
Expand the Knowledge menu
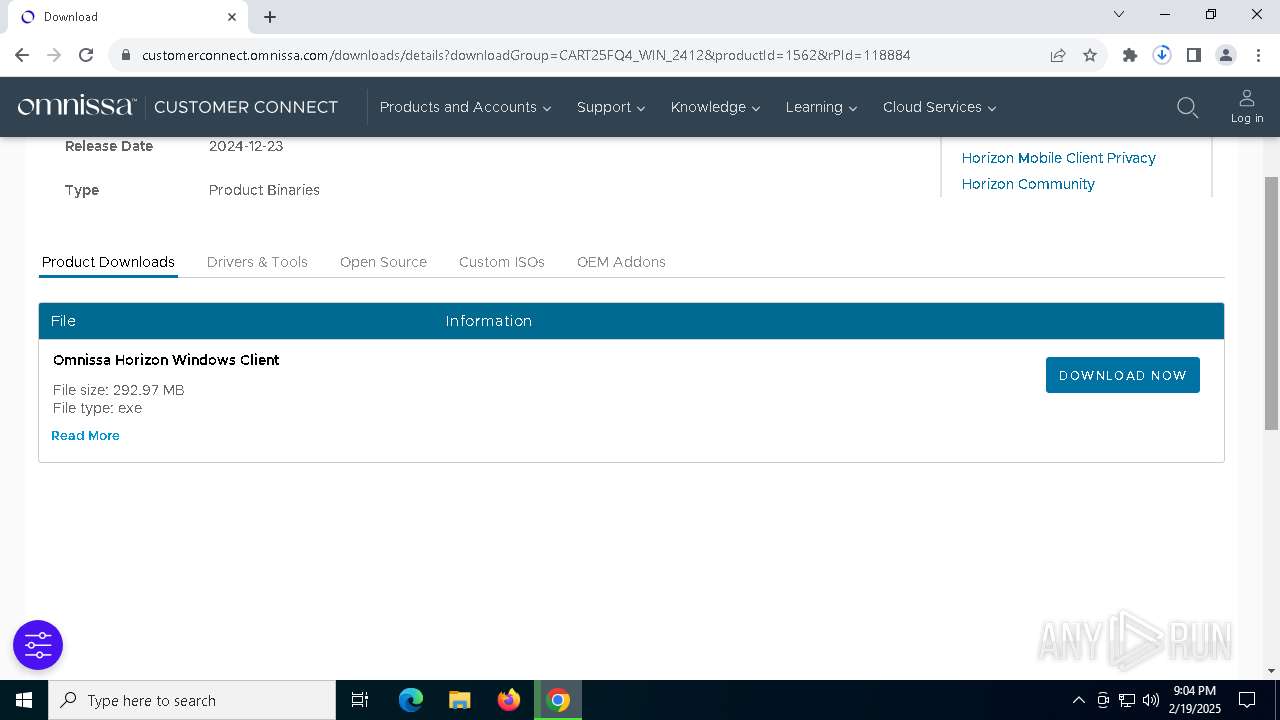coord(715,107)
